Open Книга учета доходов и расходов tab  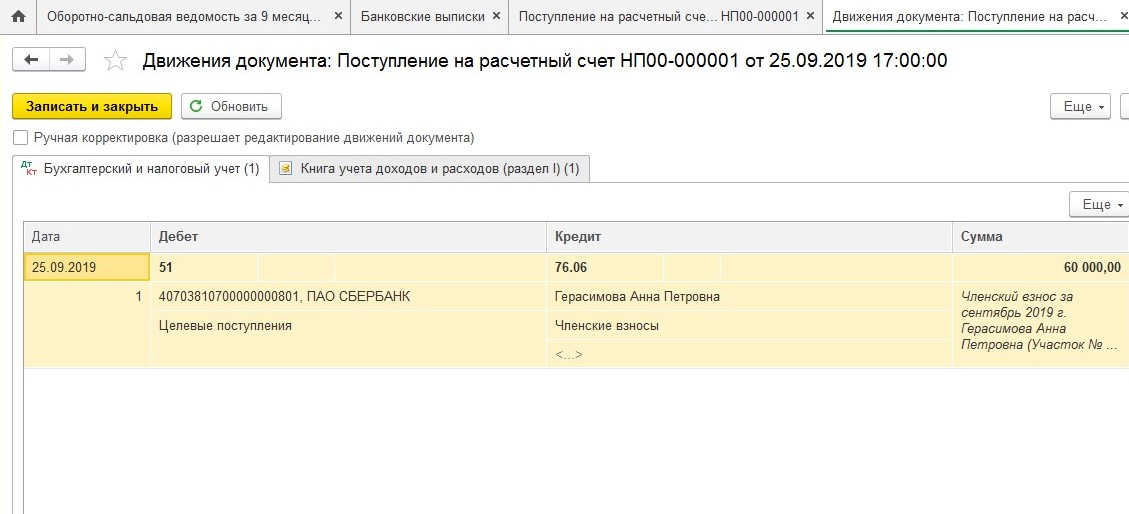point(431,169)
